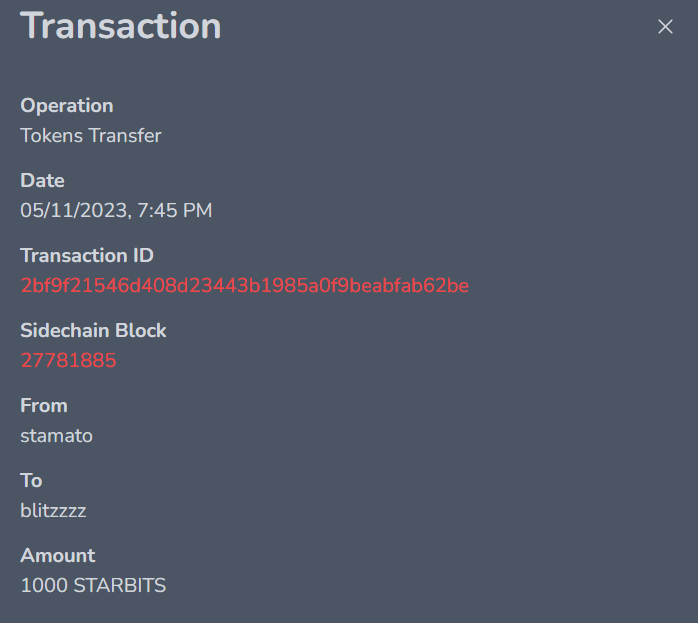The height and width of the screenshot is (623, 698).
Task: Click the time 7:45 PM
Action: click(174, 210)
